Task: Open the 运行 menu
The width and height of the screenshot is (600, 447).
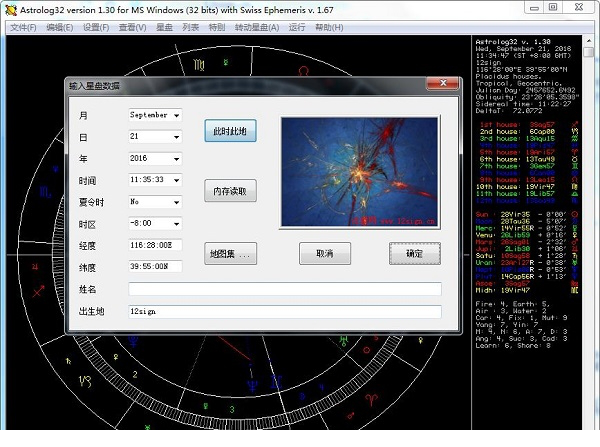Action: (297, 28)
